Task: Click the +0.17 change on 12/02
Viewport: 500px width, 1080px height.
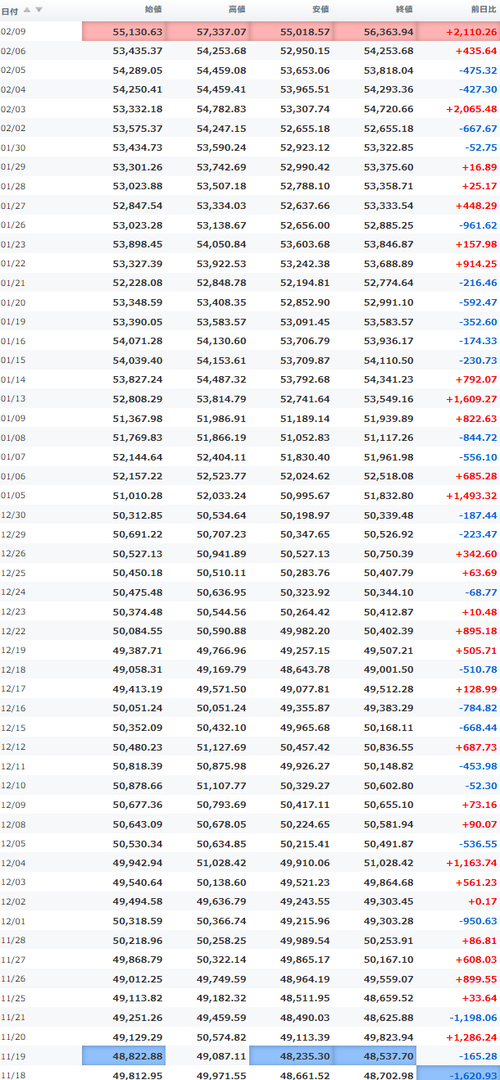Action: (x=483, y=901)
